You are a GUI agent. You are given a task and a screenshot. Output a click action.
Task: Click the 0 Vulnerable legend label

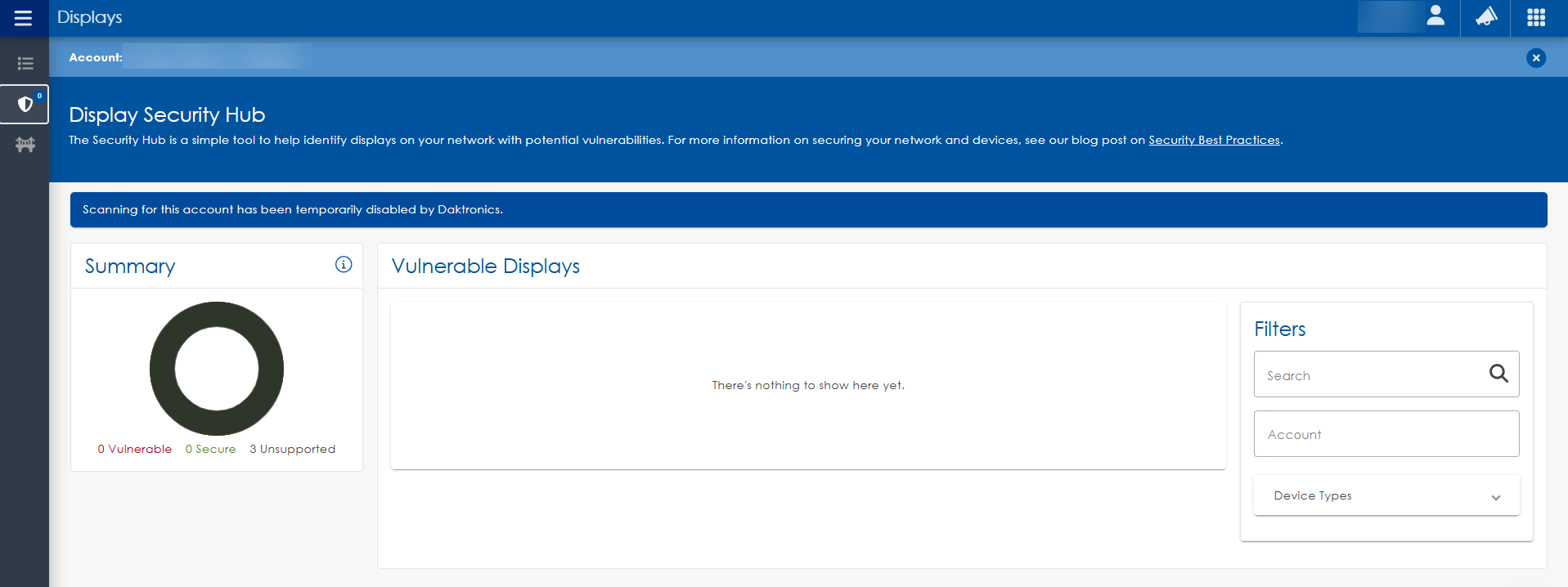click(x=135, y=449)
